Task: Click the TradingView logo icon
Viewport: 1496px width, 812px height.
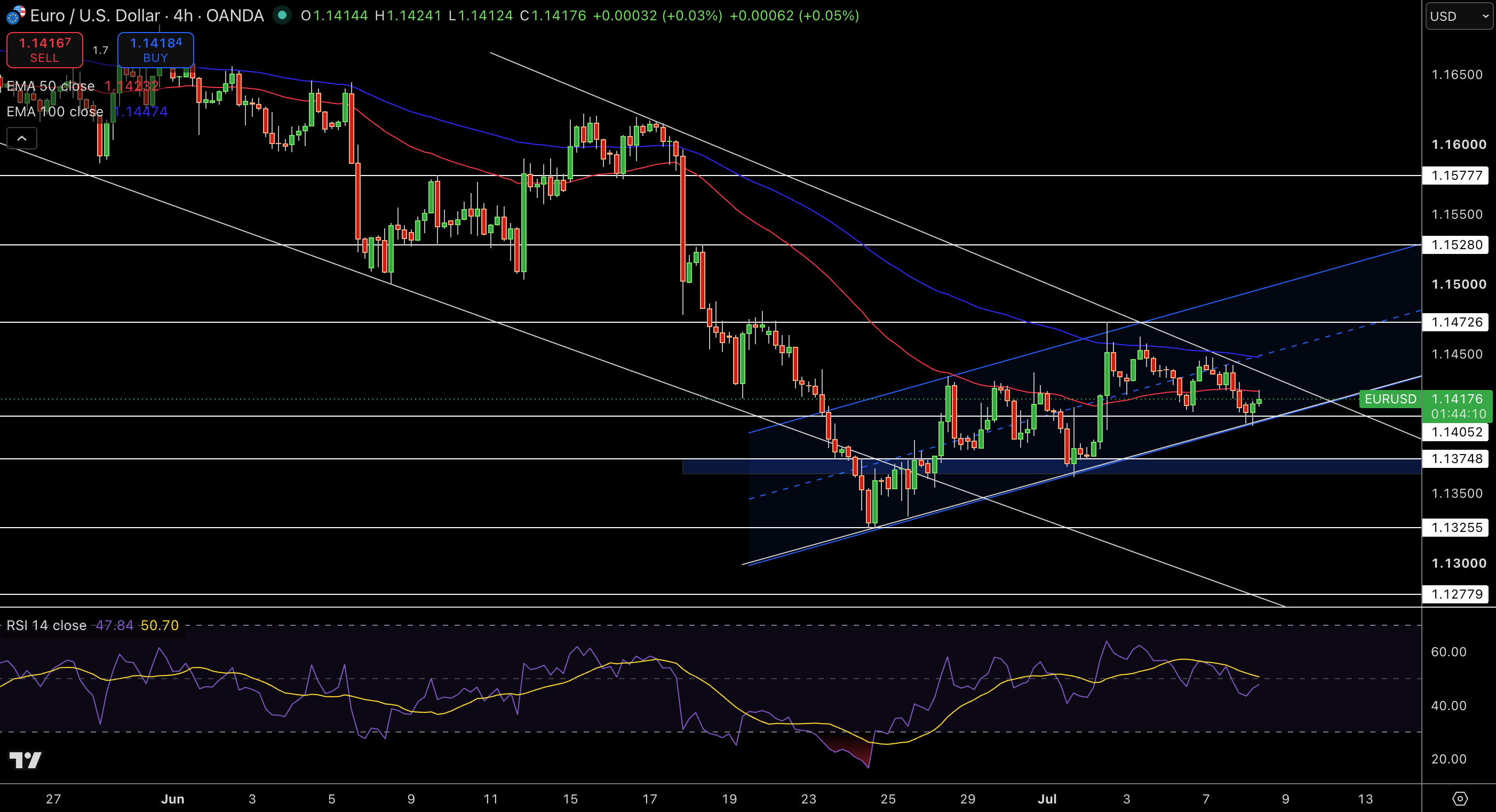Action: (26, 760)
